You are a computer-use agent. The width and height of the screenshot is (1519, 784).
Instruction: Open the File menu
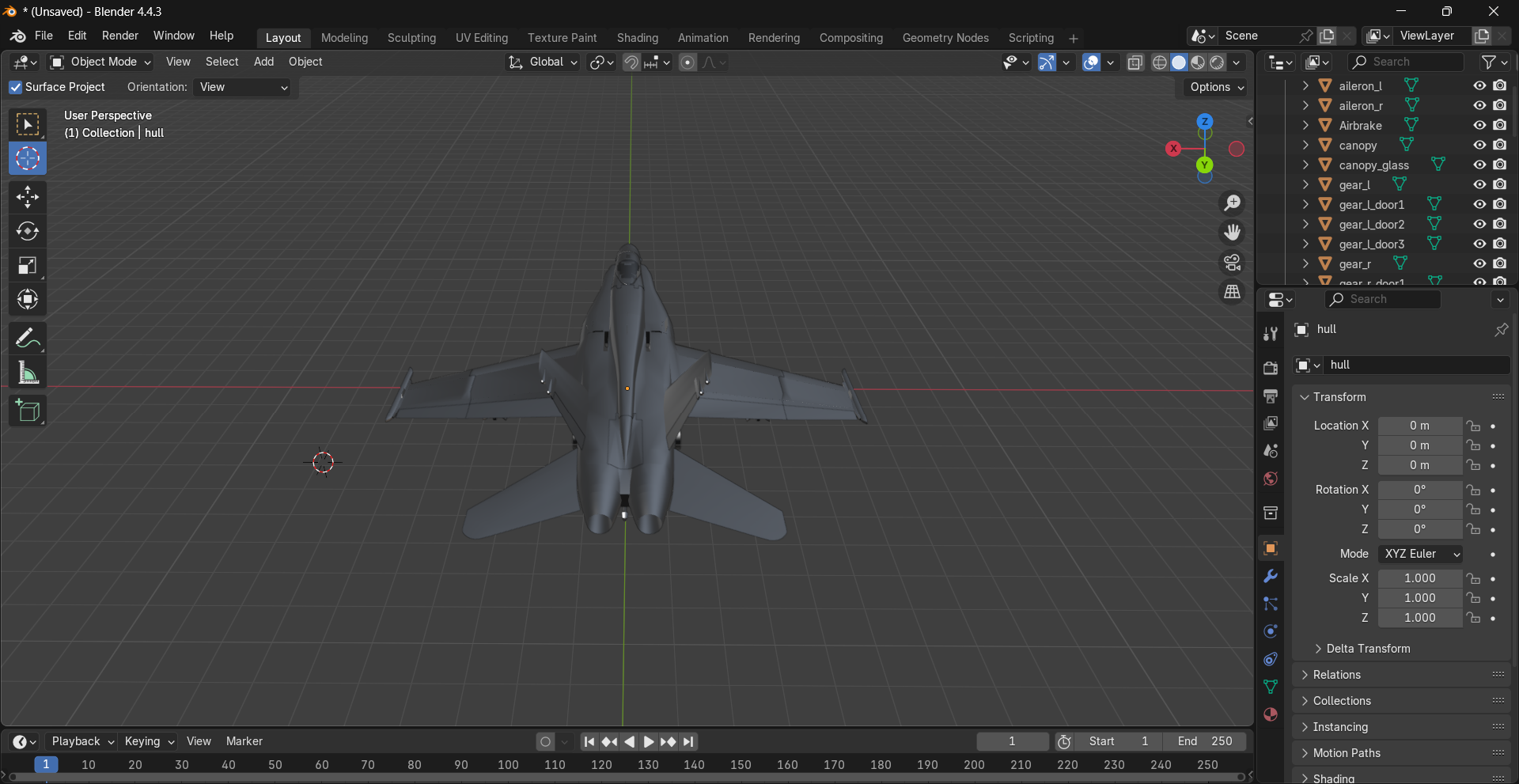click(44, 36)
